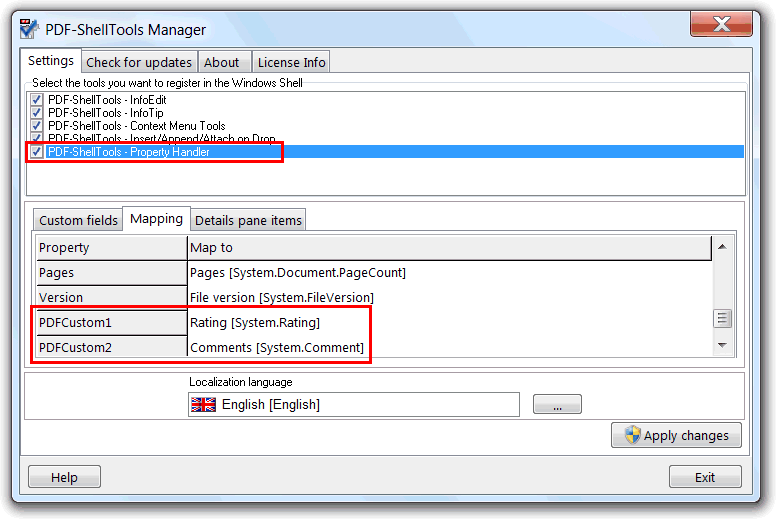Click the mapping list scroll down arrow

click(x=723, y=345)
